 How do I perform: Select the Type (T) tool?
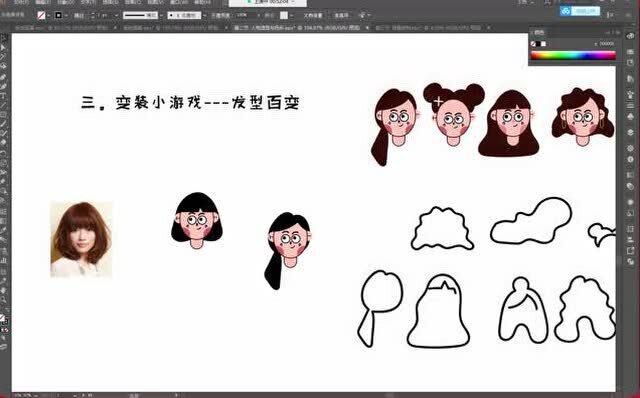tap(4, 96)
